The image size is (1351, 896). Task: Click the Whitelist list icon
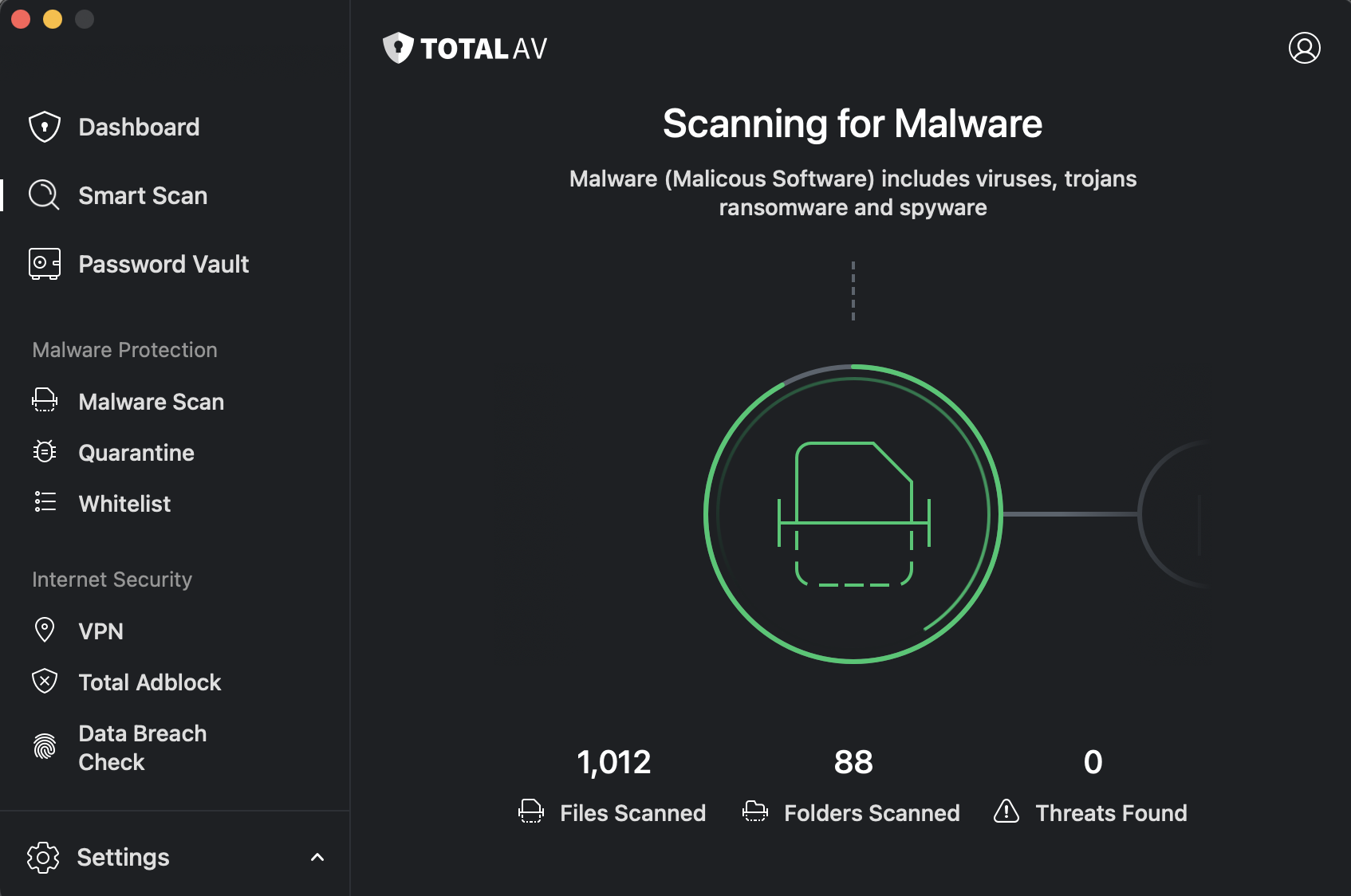click(45, 502)
